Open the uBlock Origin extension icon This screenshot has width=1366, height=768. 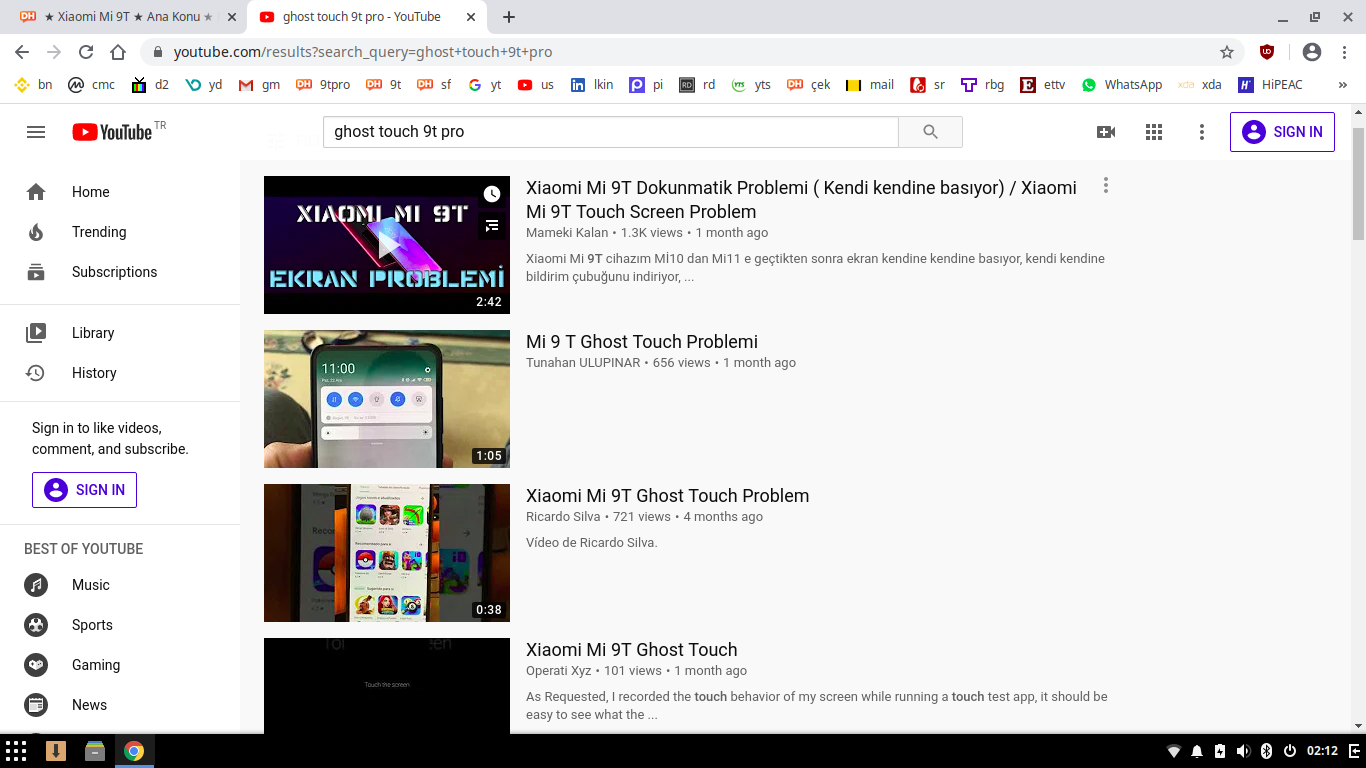click(x=1267, y=52)
